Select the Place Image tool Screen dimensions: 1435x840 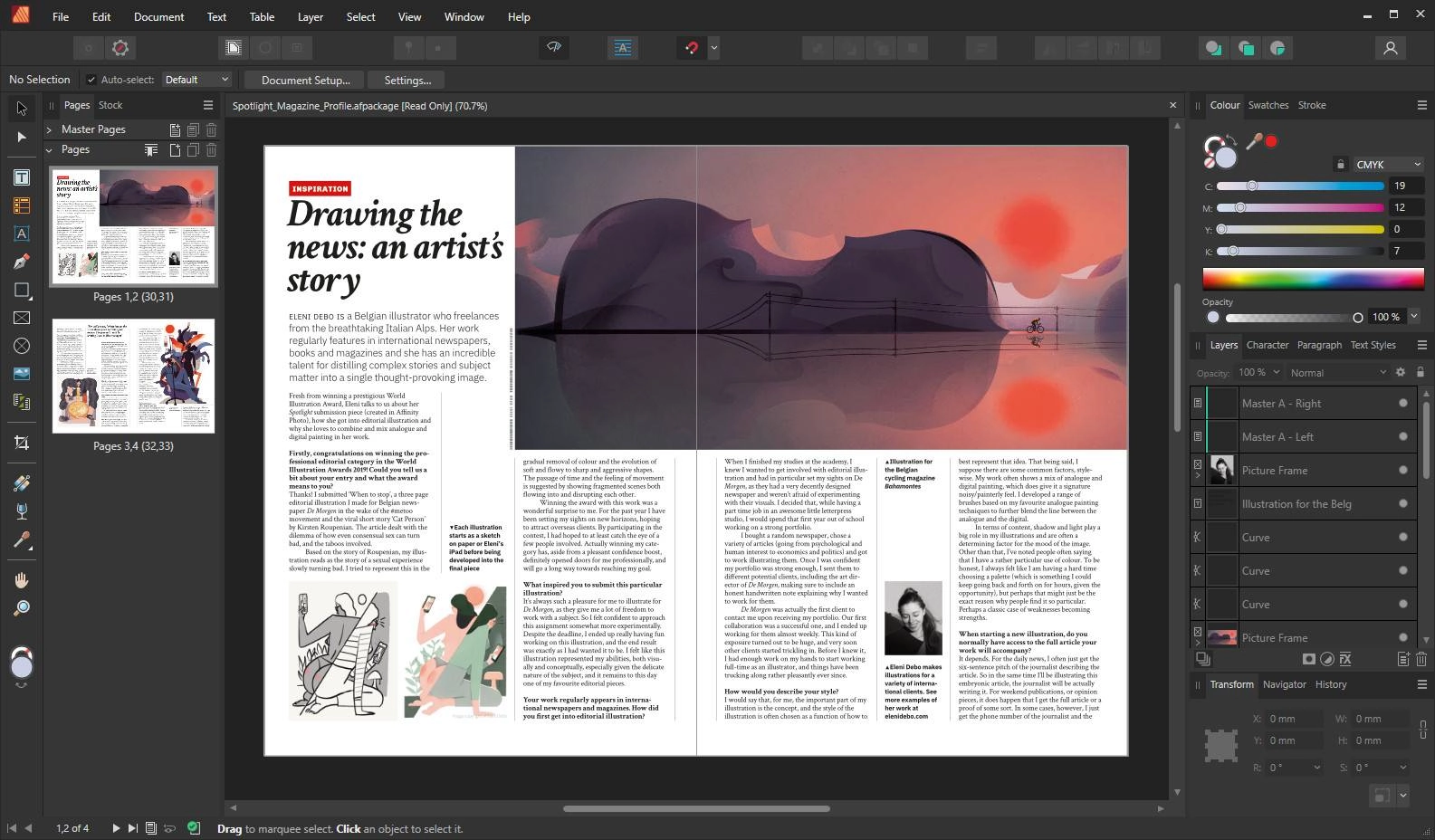[x=22, y=373]
